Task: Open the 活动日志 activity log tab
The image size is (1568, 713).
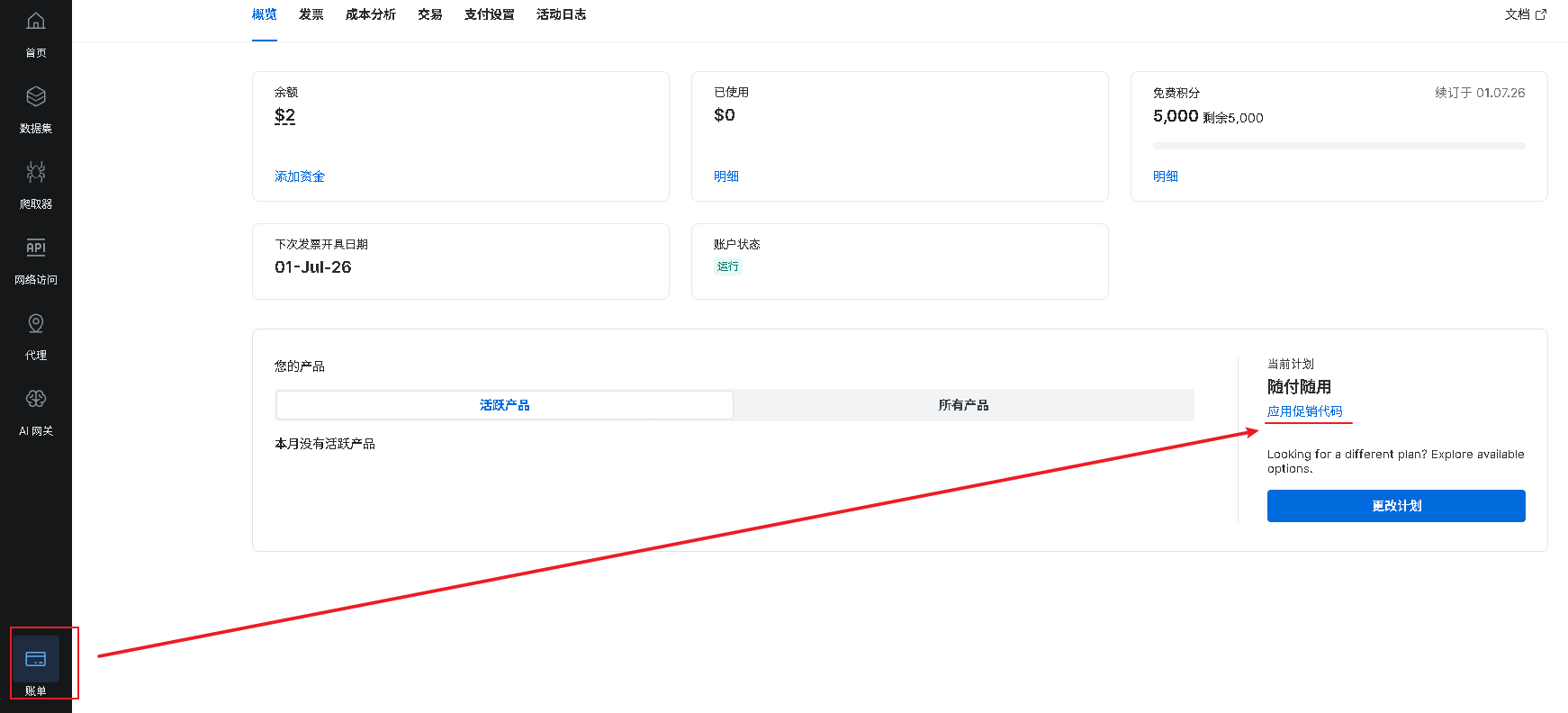Action: coord(562,14)
